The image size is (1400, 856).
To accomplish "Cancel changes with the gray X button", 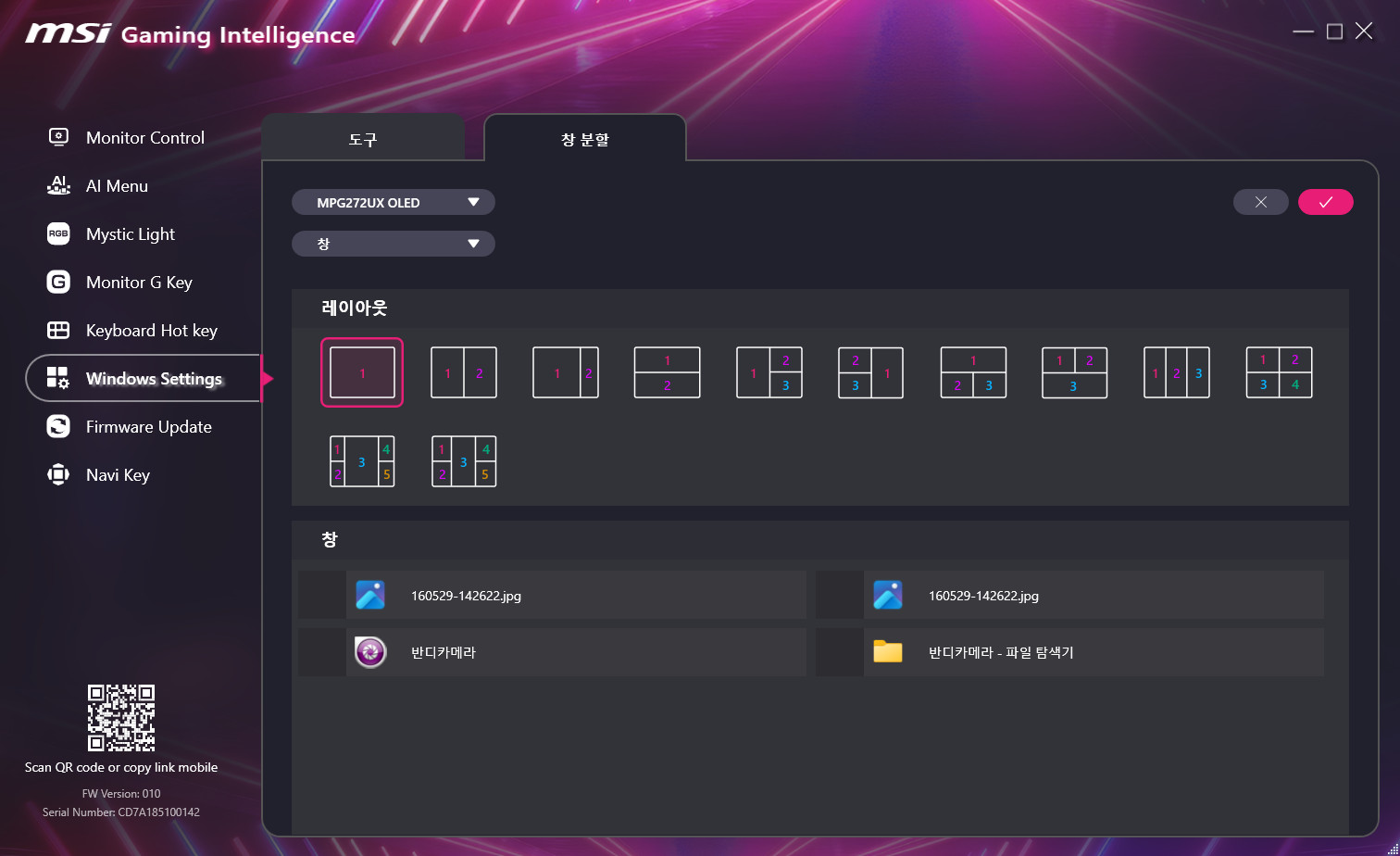I will [1260, 202].
